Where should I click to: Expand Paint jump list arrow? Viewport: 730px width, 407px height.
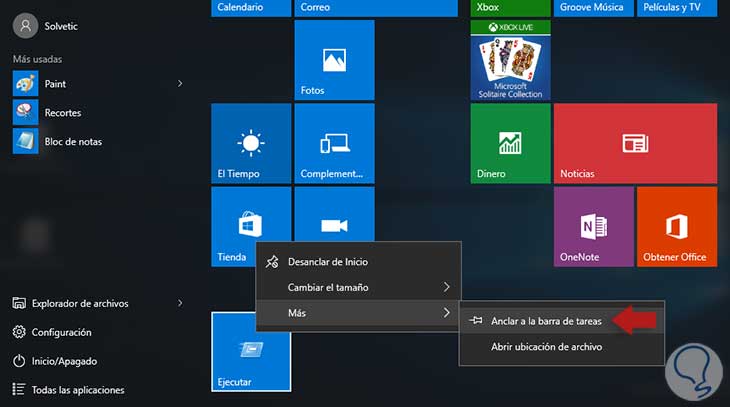coord(180,84)
